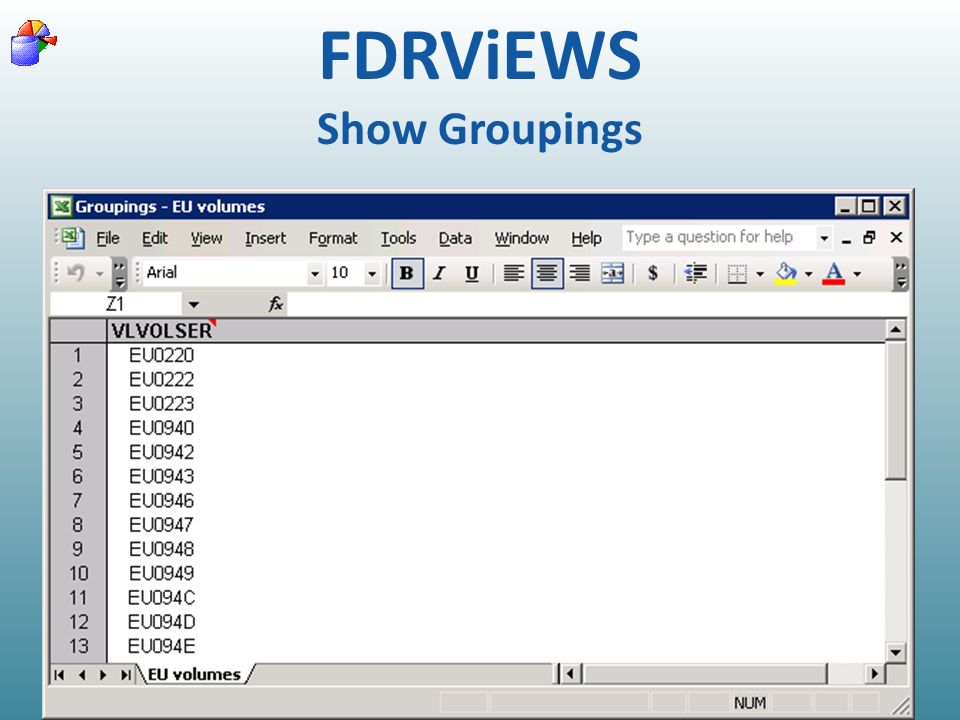Open the File menu
The image size is (960, 720).
pos(108,238)
